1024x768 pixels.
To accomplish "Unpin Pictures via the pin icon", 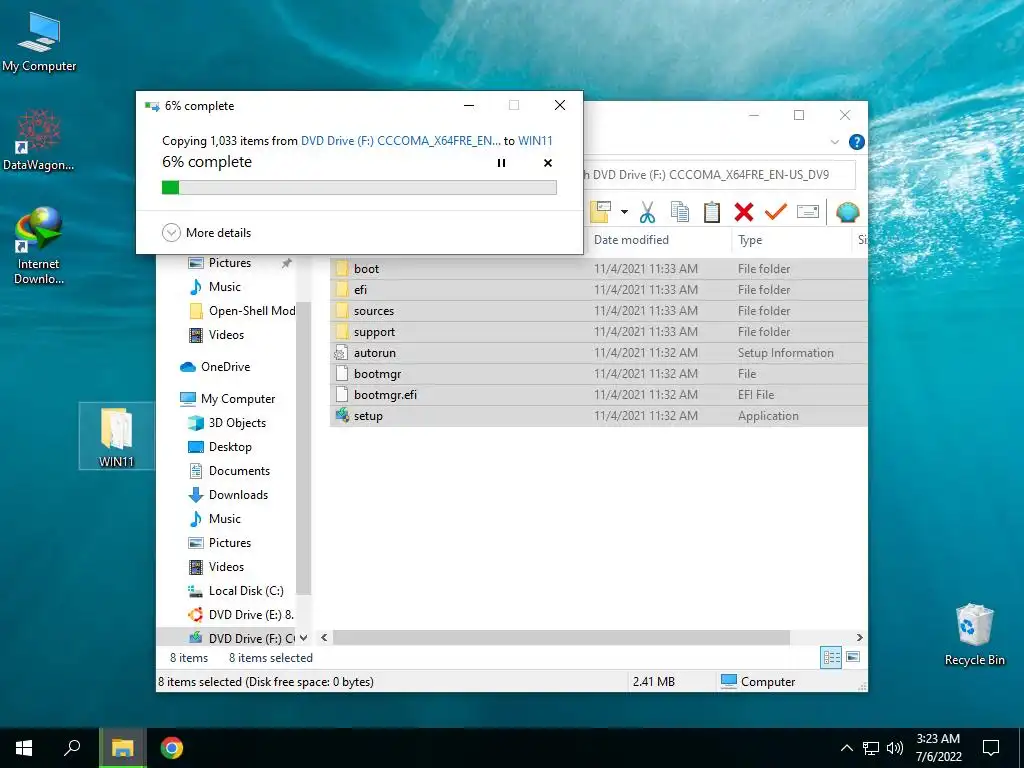I will coord(287,263).
